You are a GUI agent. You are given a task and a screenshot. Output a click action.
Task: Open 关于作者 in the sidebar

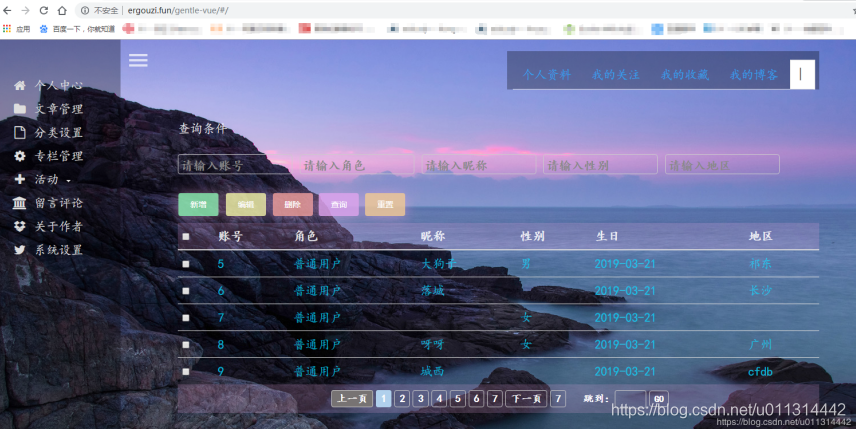59,227
